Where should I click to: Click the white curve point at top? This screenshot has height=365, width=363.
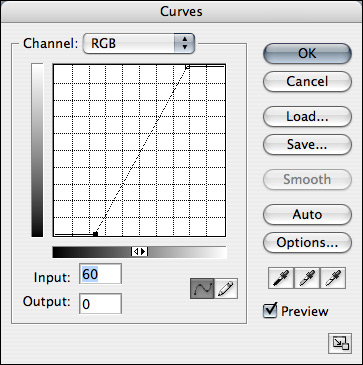(187, 67)
